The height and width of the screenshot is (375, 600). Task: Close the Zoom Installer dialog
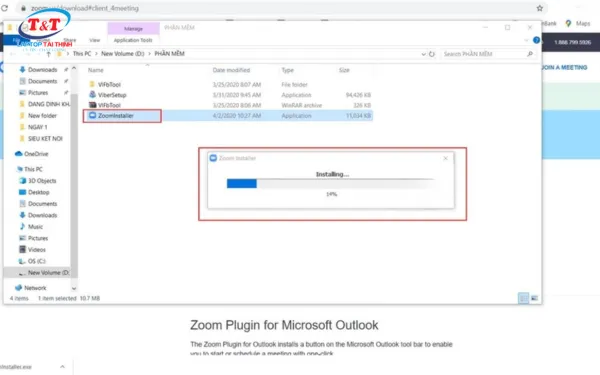pos(445,158)
